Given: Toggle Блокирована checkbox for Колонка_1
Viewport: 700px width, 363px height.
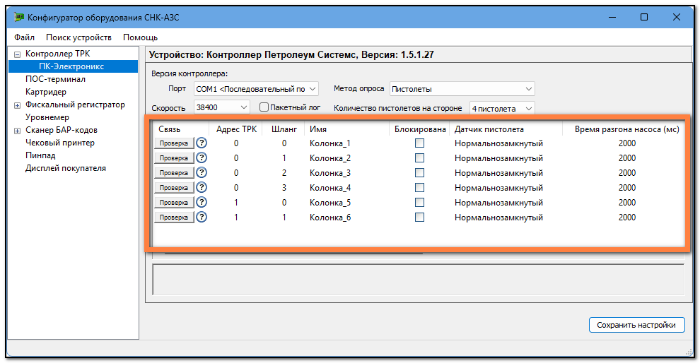Looking at the screenshot, I should [419, 143].
